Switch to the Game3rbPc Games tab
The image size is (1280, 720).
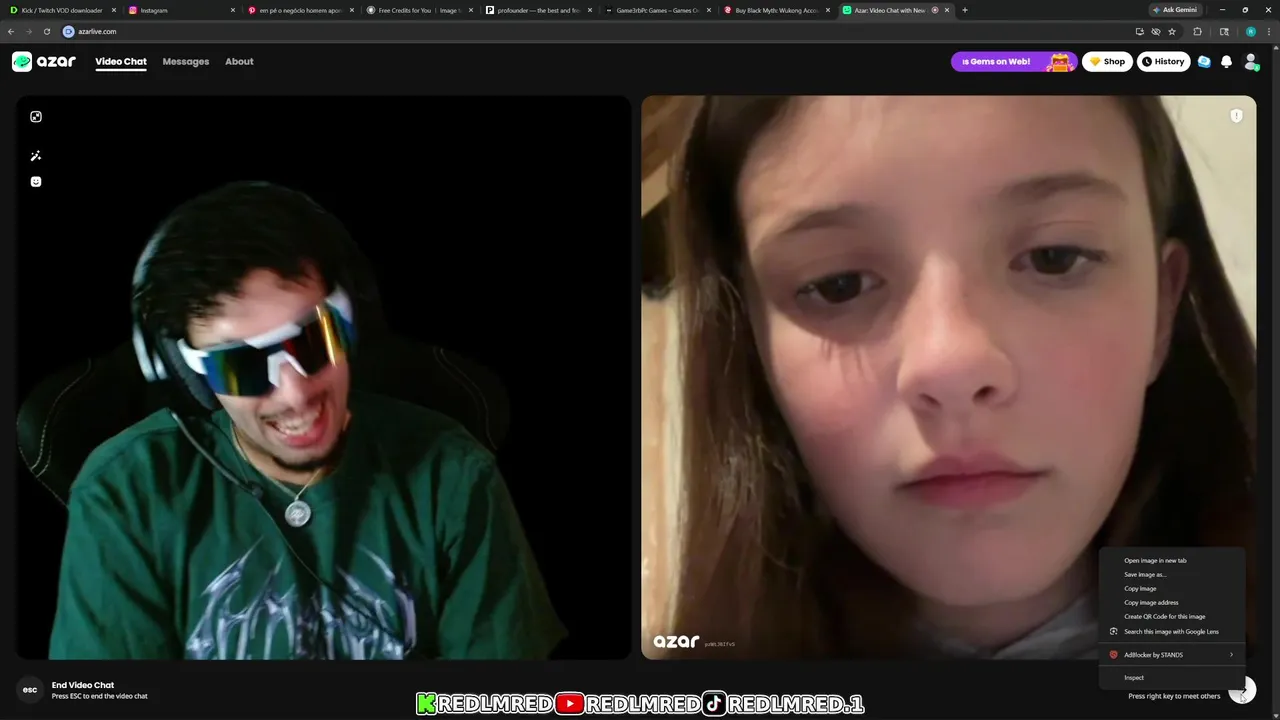pos(657,10)
